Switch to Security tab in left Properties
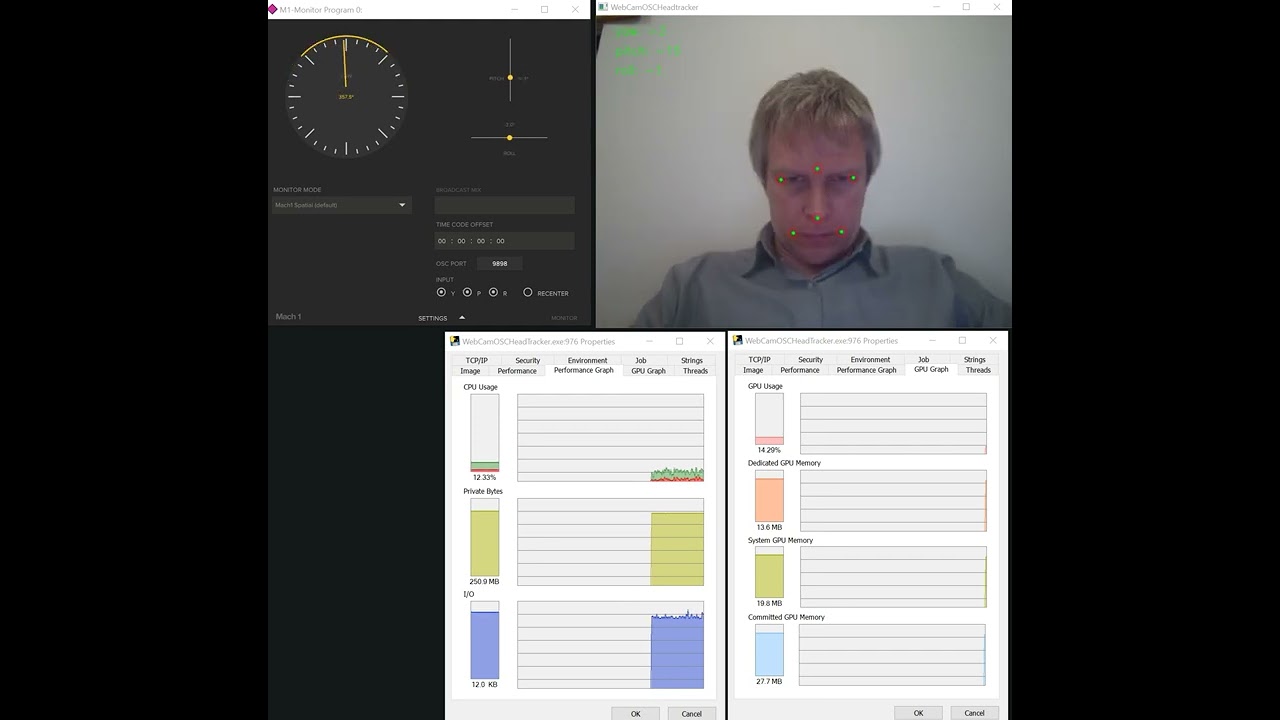 528,360
